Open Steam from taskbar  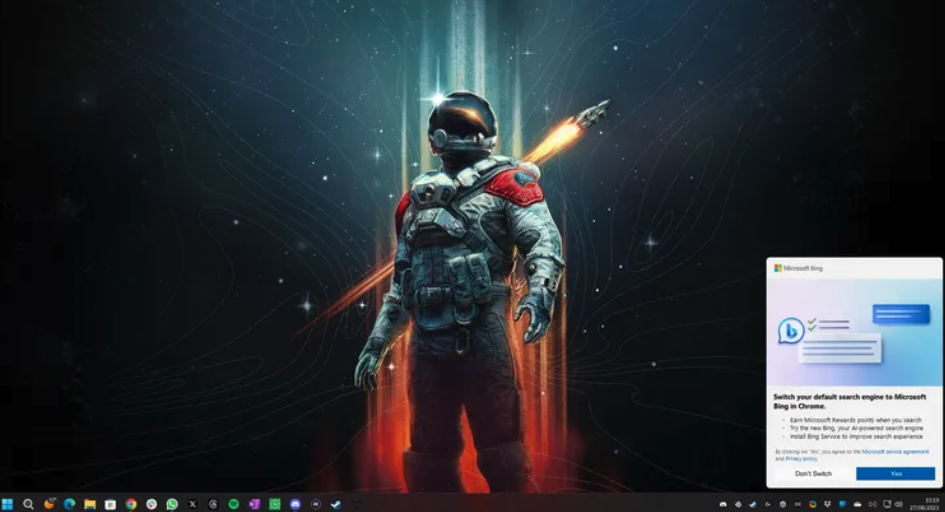[336, 504]
